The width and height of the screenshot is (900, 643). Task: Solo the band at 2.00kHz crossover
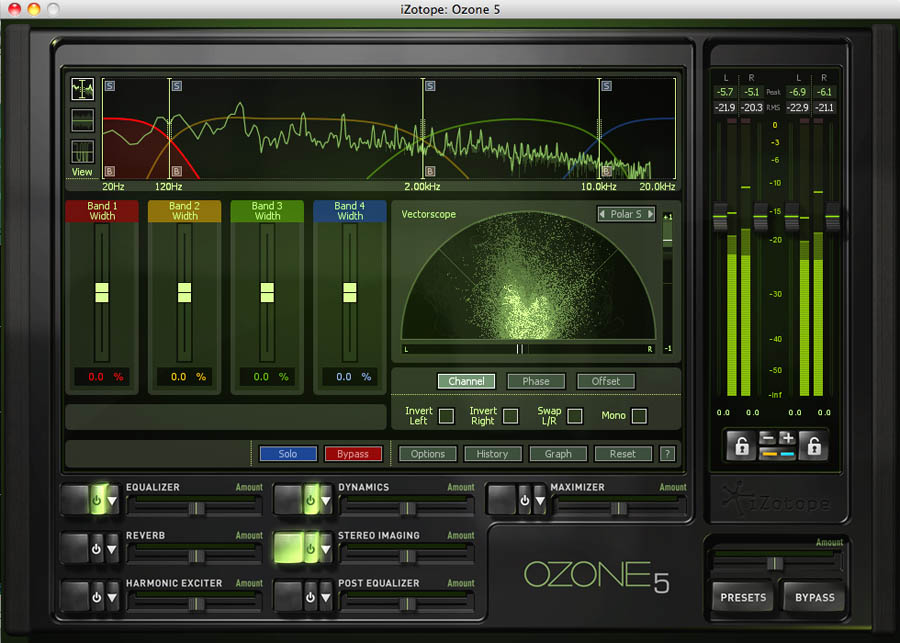click(x=431, y=86)
